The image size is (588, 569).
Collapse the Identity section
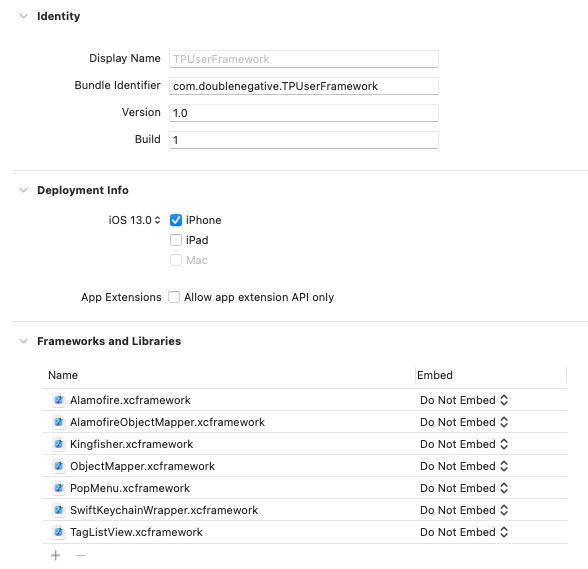pyautogui.click(x=24, y=16)
